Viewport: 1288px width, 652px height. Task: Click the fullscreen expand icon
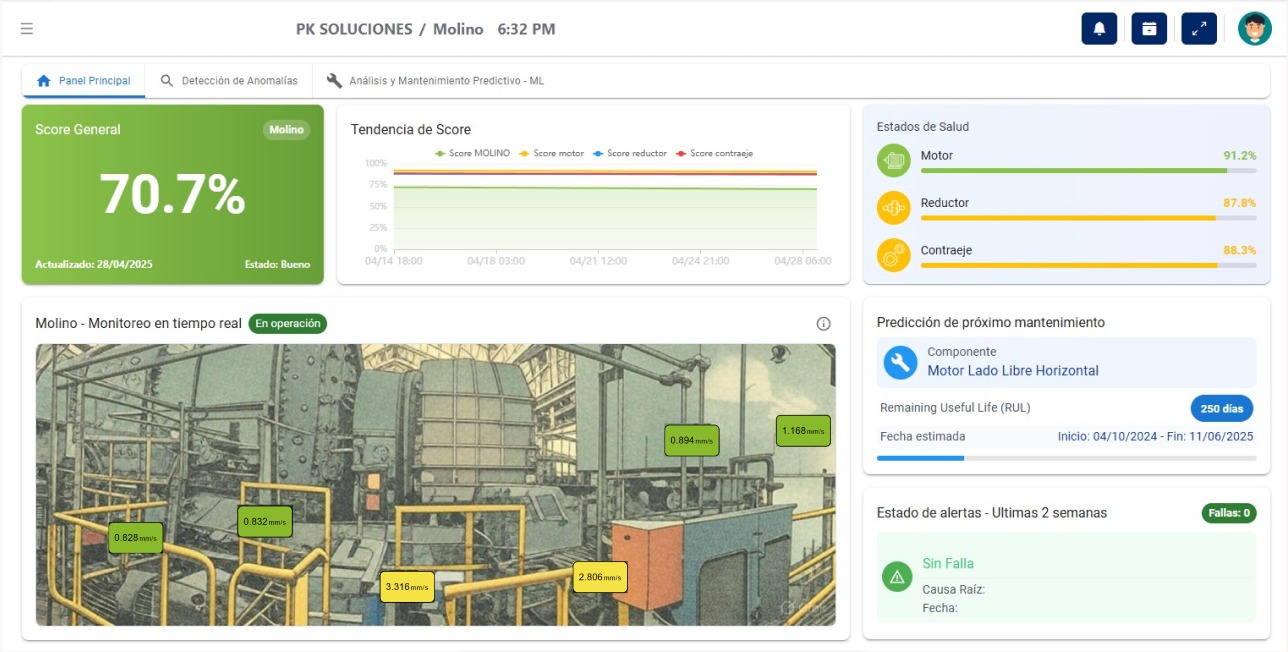tap(1199, 28)
